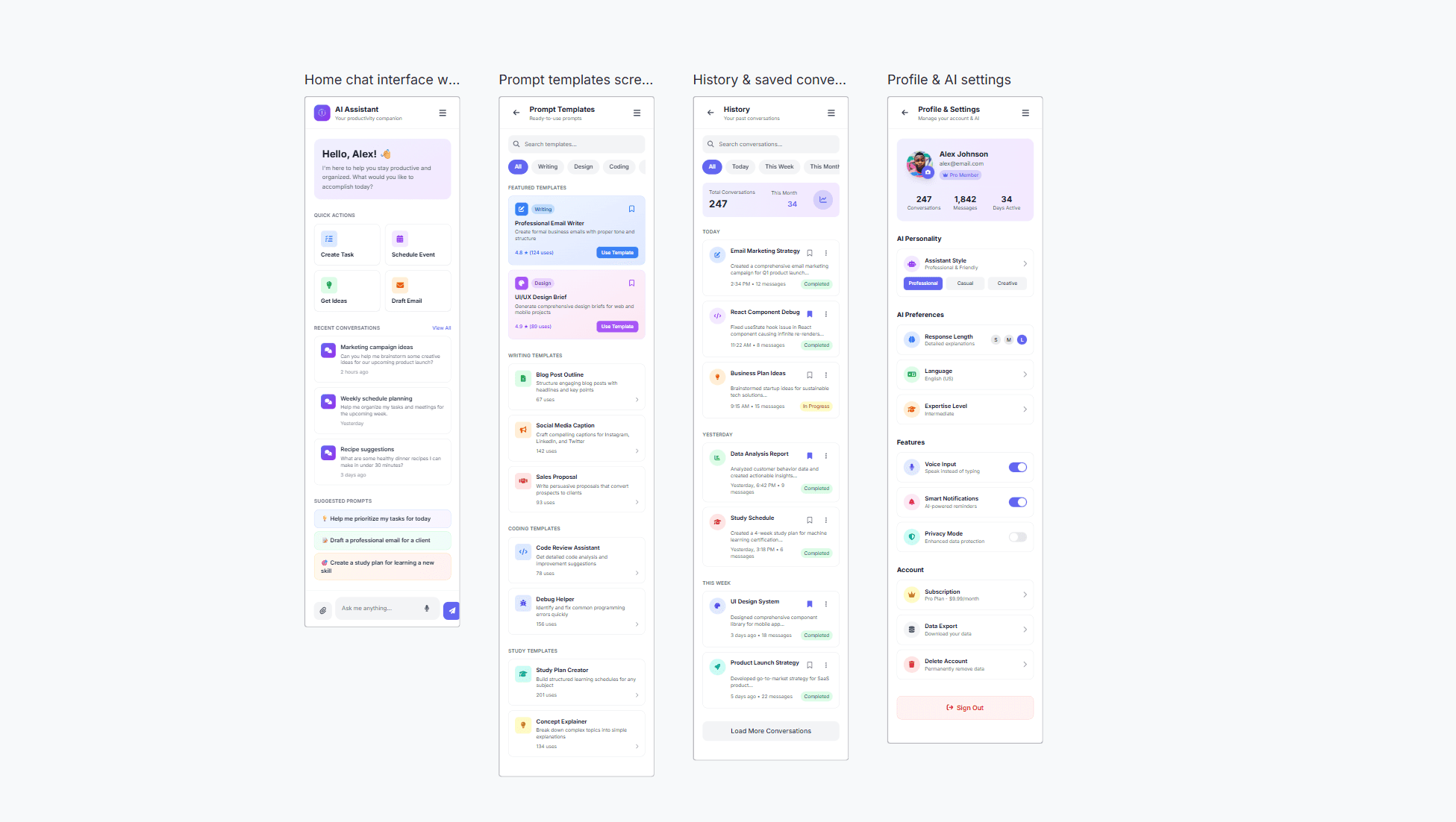This screenshot has width=1456, height=822.
Task: Open hamburger menu in AI Assistant header
Action: pyautogui.click(x=443, y=113)
